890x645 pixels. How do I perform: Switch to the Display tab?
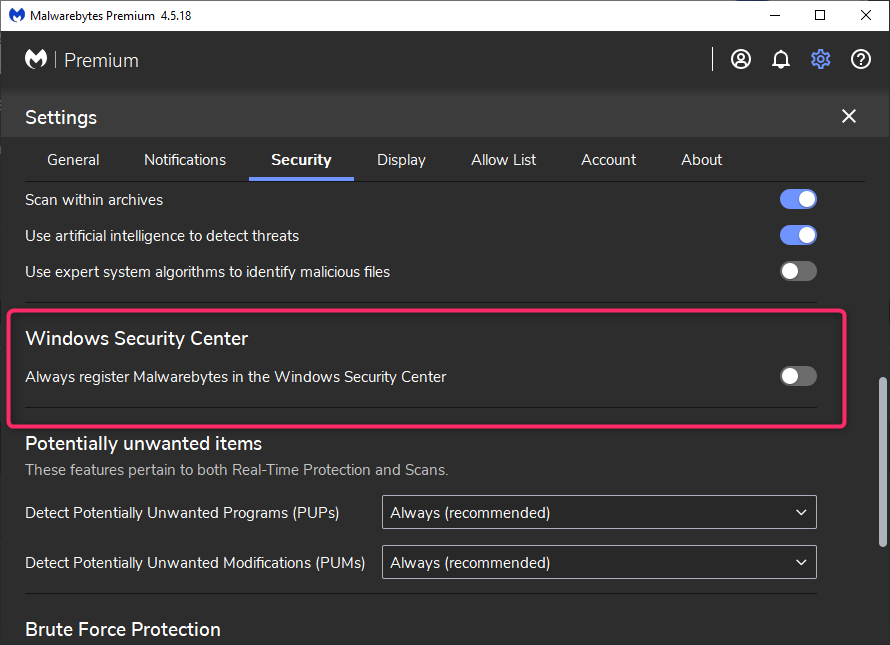click(x=401, y=160)
